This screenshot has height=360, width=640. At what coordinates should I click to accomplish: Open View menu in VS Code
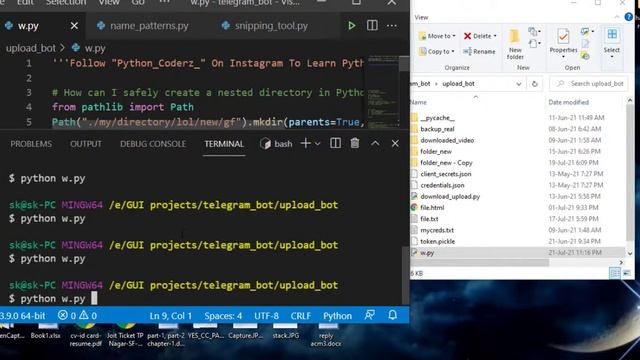point(109,2)
